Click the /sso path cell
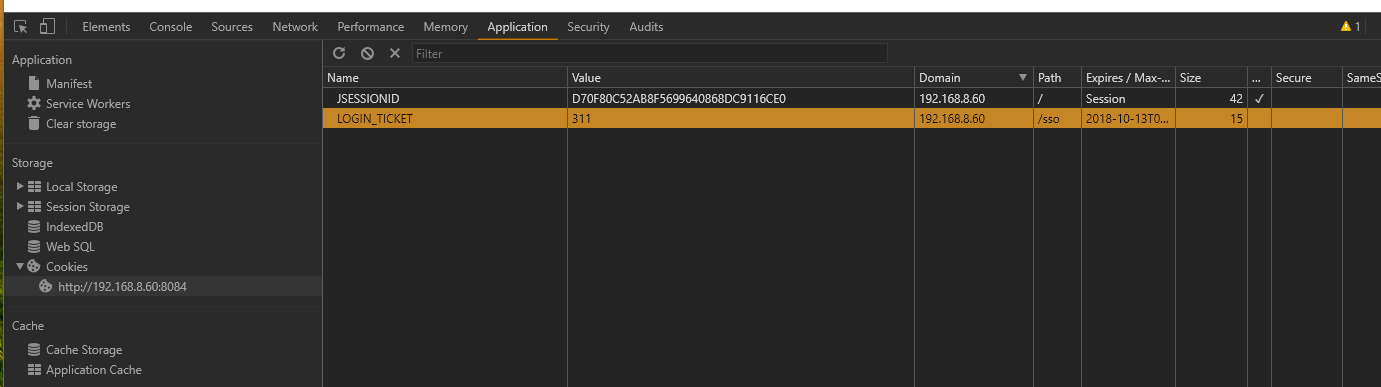The height and width of the screenshot is (387, 1381). point(1058,118)
